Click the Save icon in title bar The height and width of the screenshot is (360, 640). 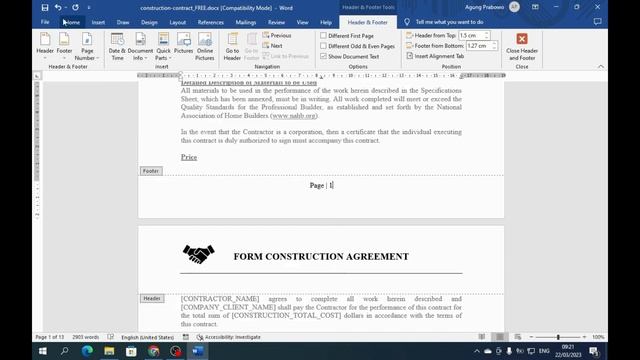pyautogui.click(x=45, y=7)
